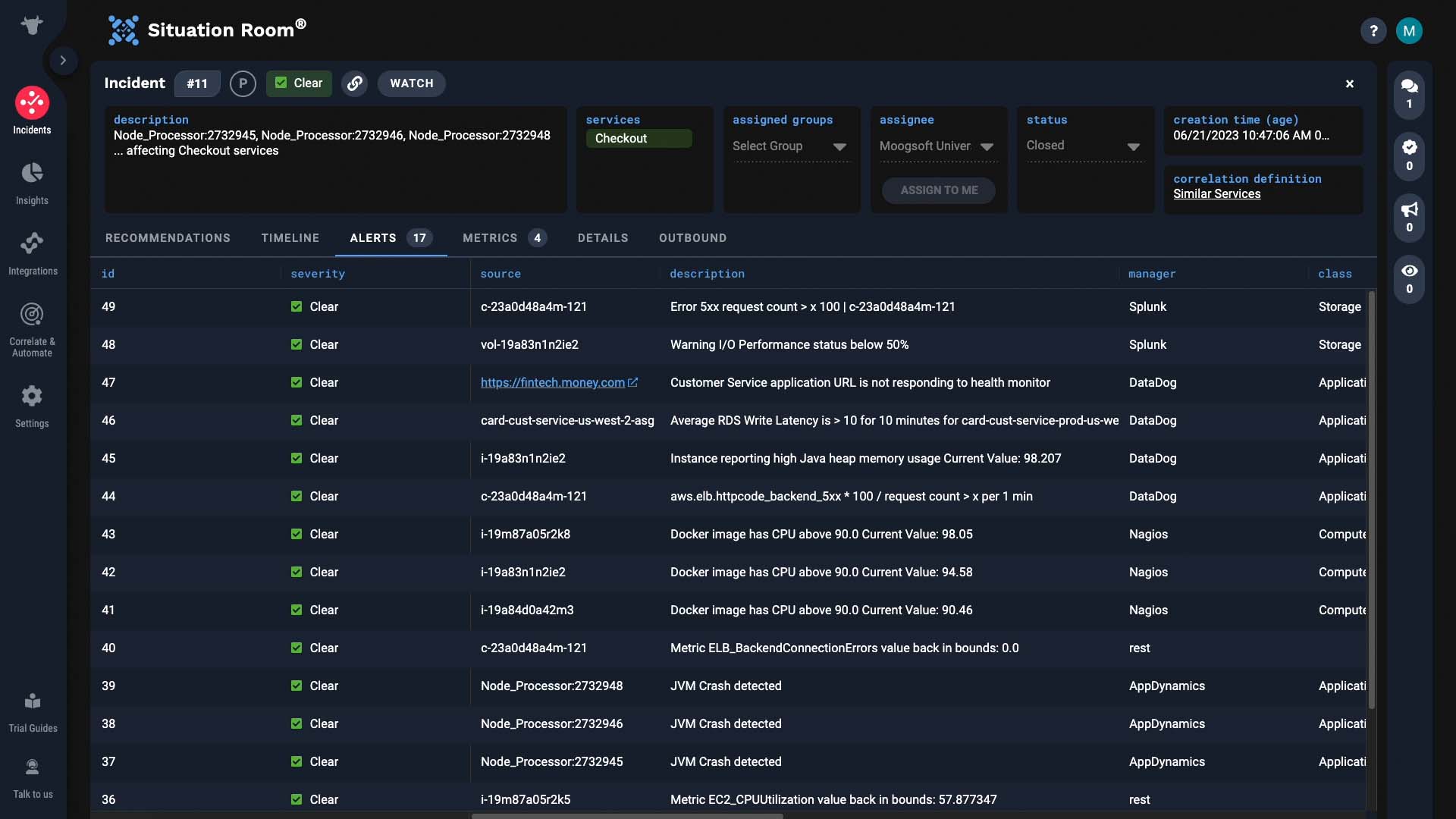This screenshot has width=1456, height=819.
Task: Click the priority P circle icon
Action: 243,83
